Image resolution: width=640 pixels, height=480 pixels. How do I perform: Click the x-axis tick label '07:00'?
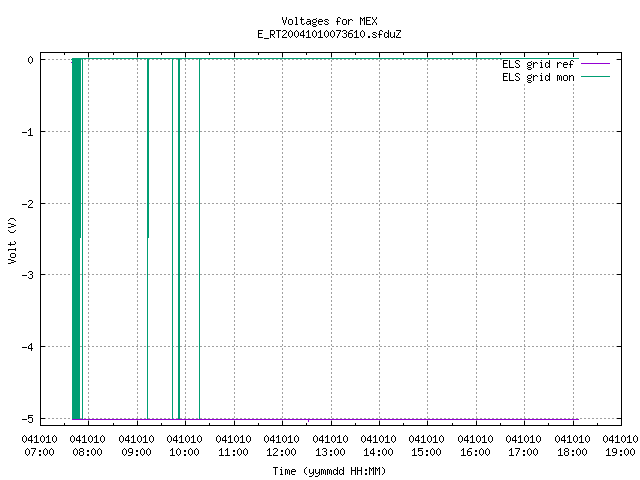point(40,452)
